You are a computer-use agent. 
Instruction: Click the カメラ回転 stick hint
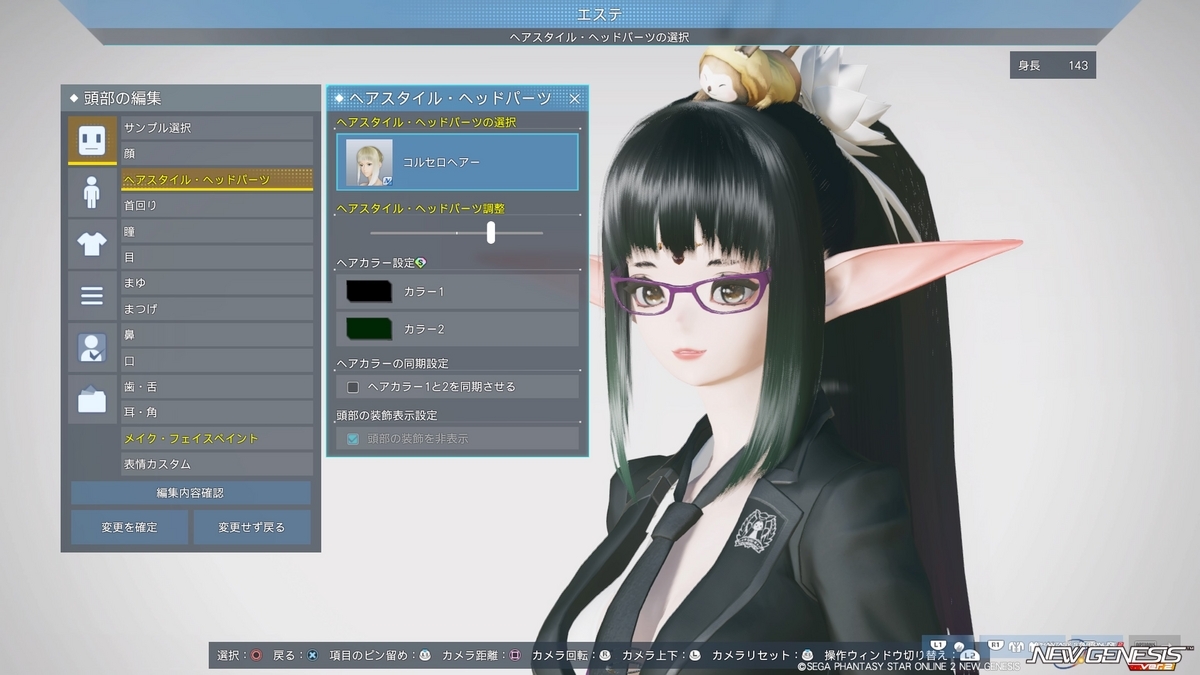click(571, 655)
